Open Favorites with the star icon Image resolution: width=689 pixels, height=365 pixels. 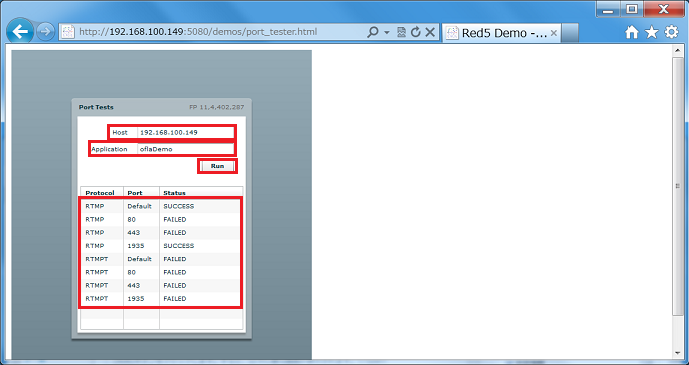651,32
